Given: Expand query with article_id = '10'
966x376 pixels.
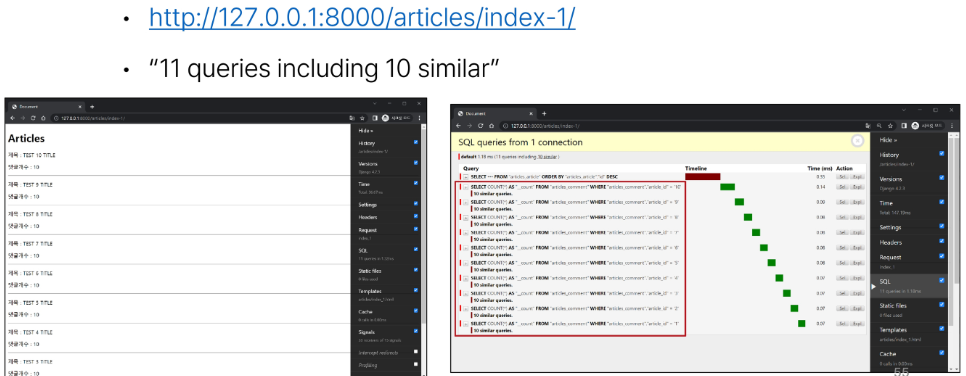Looking at the screenshot, I should [x=466, y=187].
